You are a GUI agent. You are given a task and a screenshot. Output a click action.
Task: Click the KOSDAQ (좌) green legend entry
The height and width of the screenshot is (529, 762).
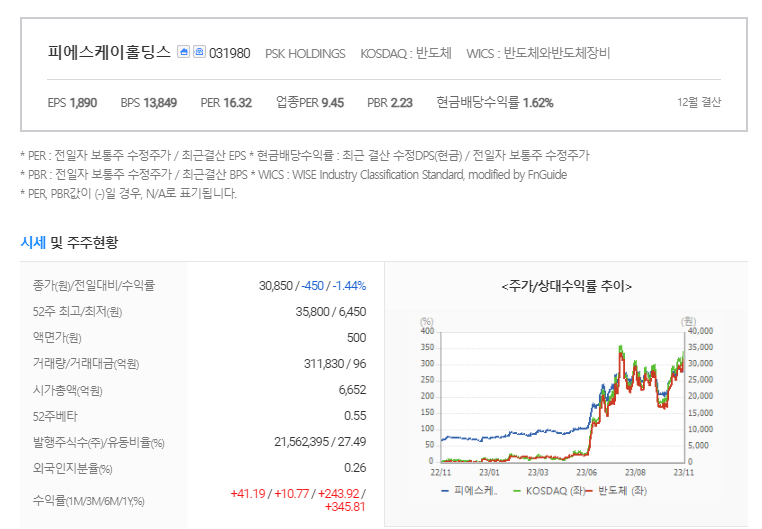tap(549, 491)
